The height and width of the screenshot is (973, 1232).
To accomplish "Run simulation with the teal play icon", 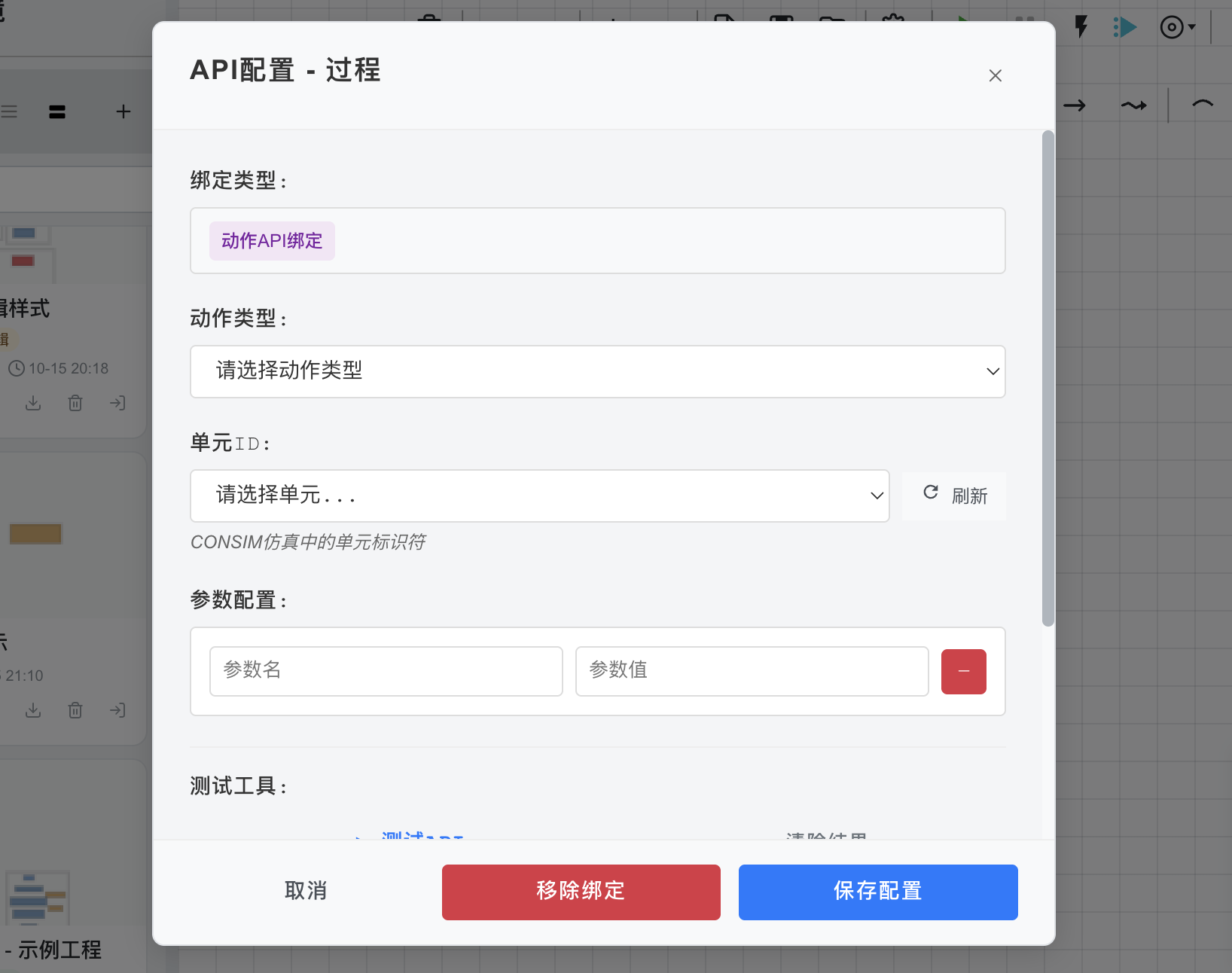I will point(1126,27).
